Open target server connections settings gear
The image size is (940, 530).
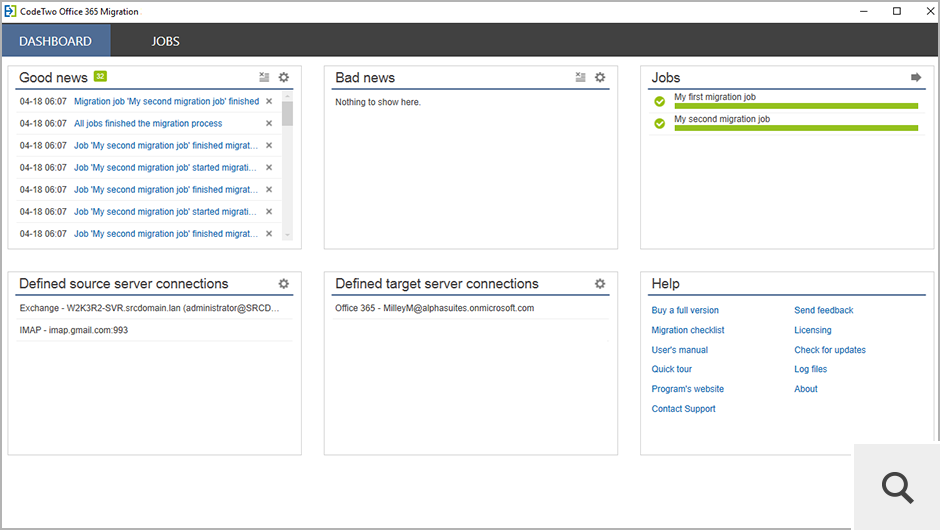[x=600, y=284]
